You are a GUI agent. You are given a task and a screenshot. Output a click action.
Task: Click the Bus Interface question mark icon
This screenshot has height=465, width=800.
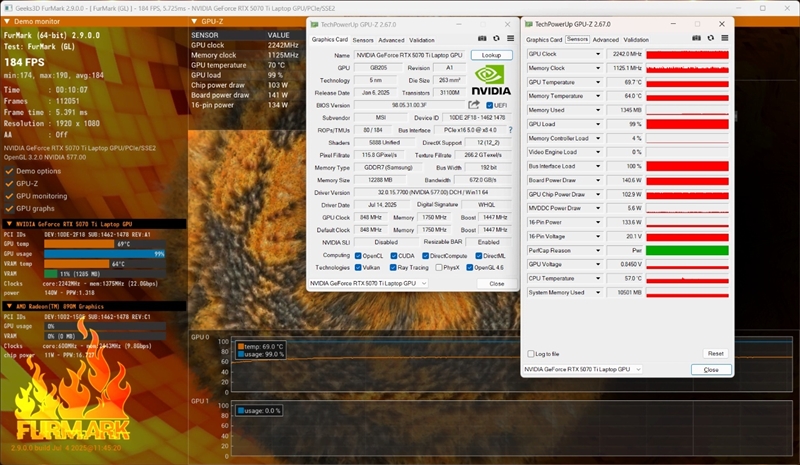click(x=510, y=130)
